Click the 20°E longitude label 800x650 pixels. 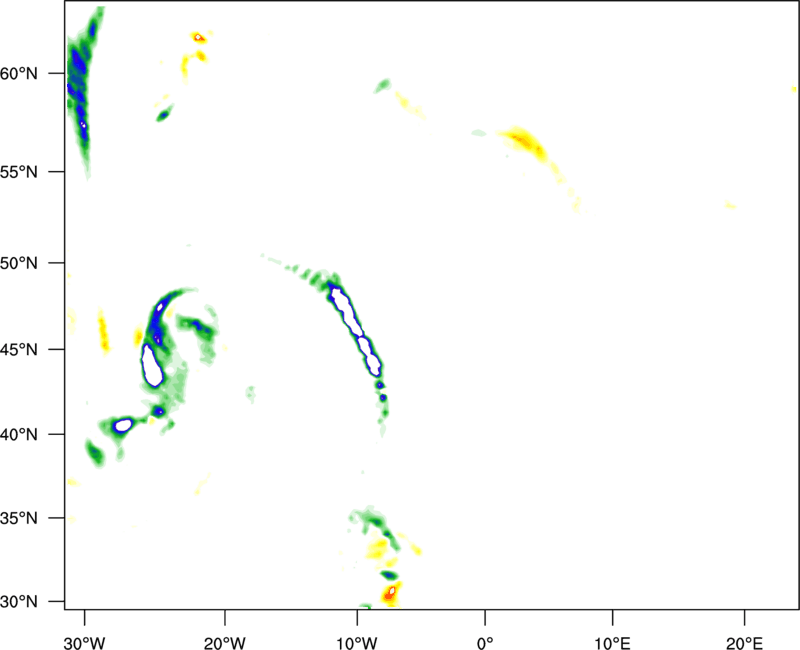point(744,643)
